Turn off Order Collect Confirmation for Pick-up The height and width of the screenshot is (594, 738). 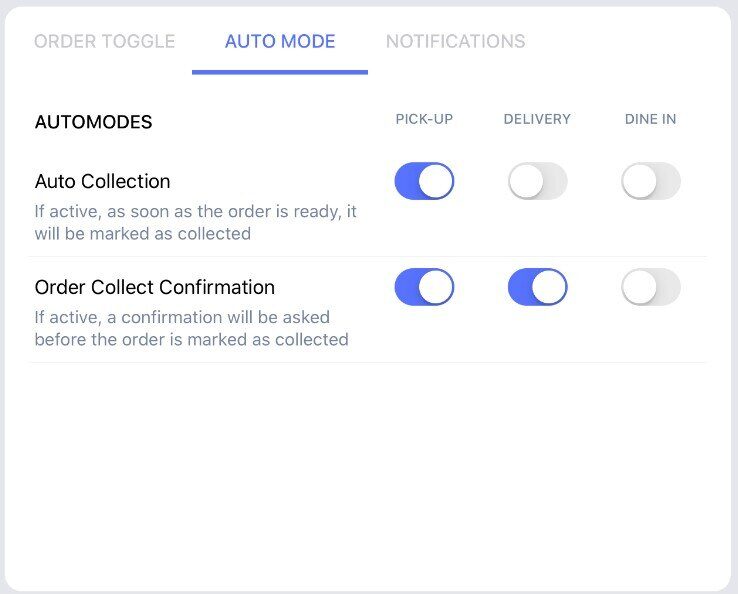tap(425, 288)
